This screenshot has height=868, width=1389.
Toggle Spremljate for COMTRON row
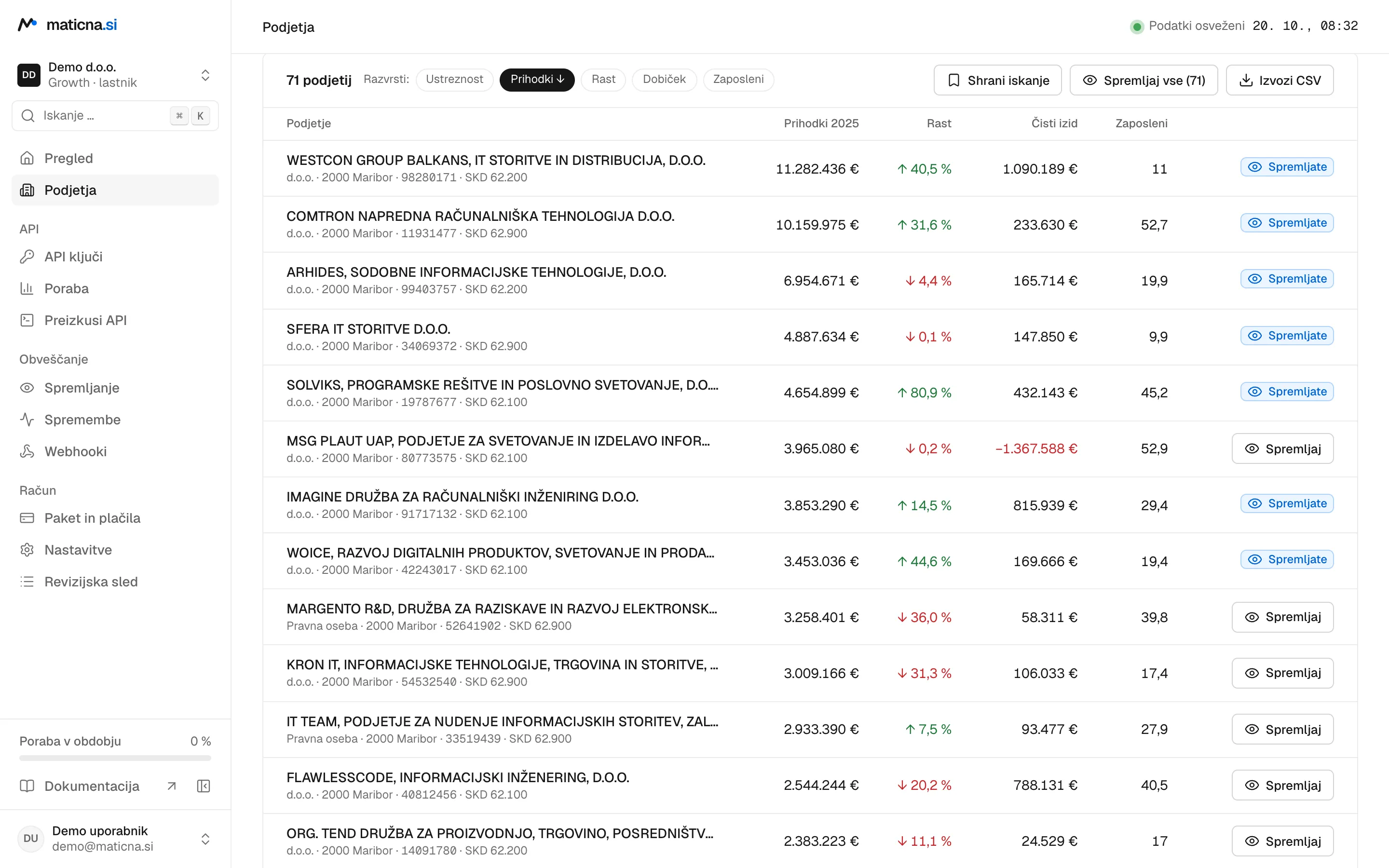pyautogui.click(x=1287, y=223)
